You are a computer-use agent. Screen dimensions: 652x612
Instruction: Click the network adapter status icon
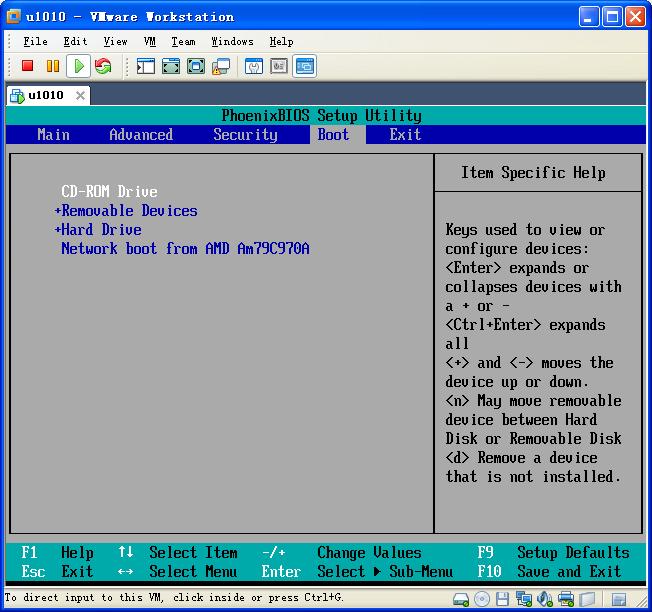tap(524, 599)
